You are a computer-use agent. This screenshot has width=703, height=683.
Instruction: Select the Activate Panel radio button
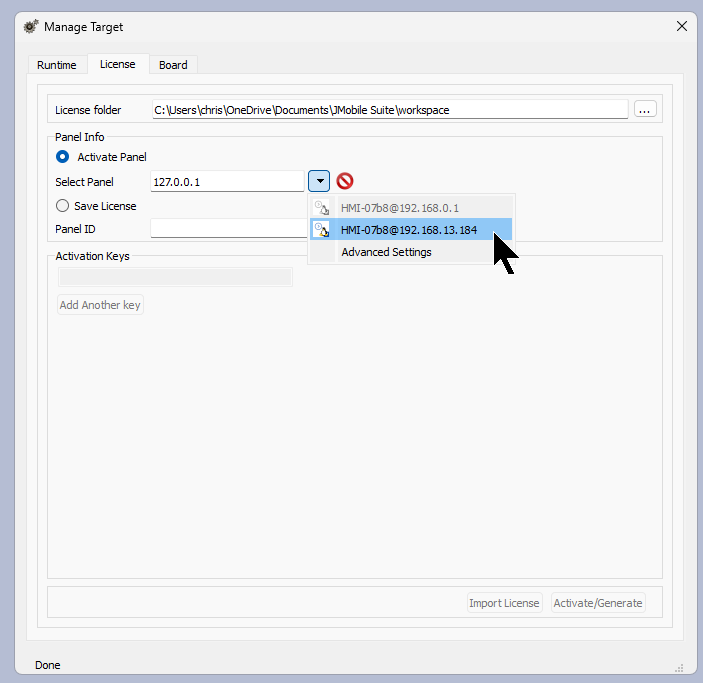(x=62, y=157)
